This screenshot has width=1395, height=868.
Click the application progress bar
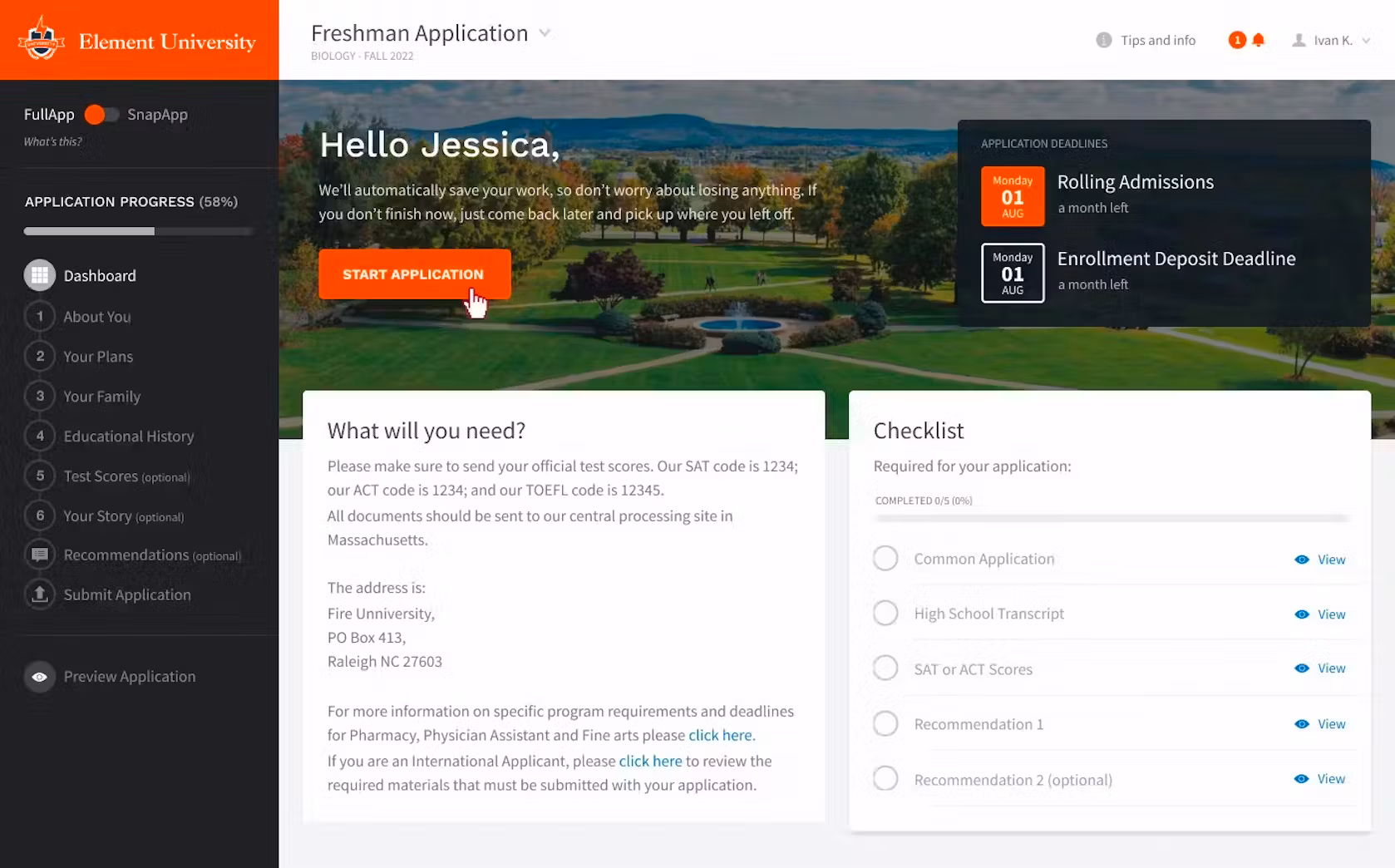[x=138, y=231]
